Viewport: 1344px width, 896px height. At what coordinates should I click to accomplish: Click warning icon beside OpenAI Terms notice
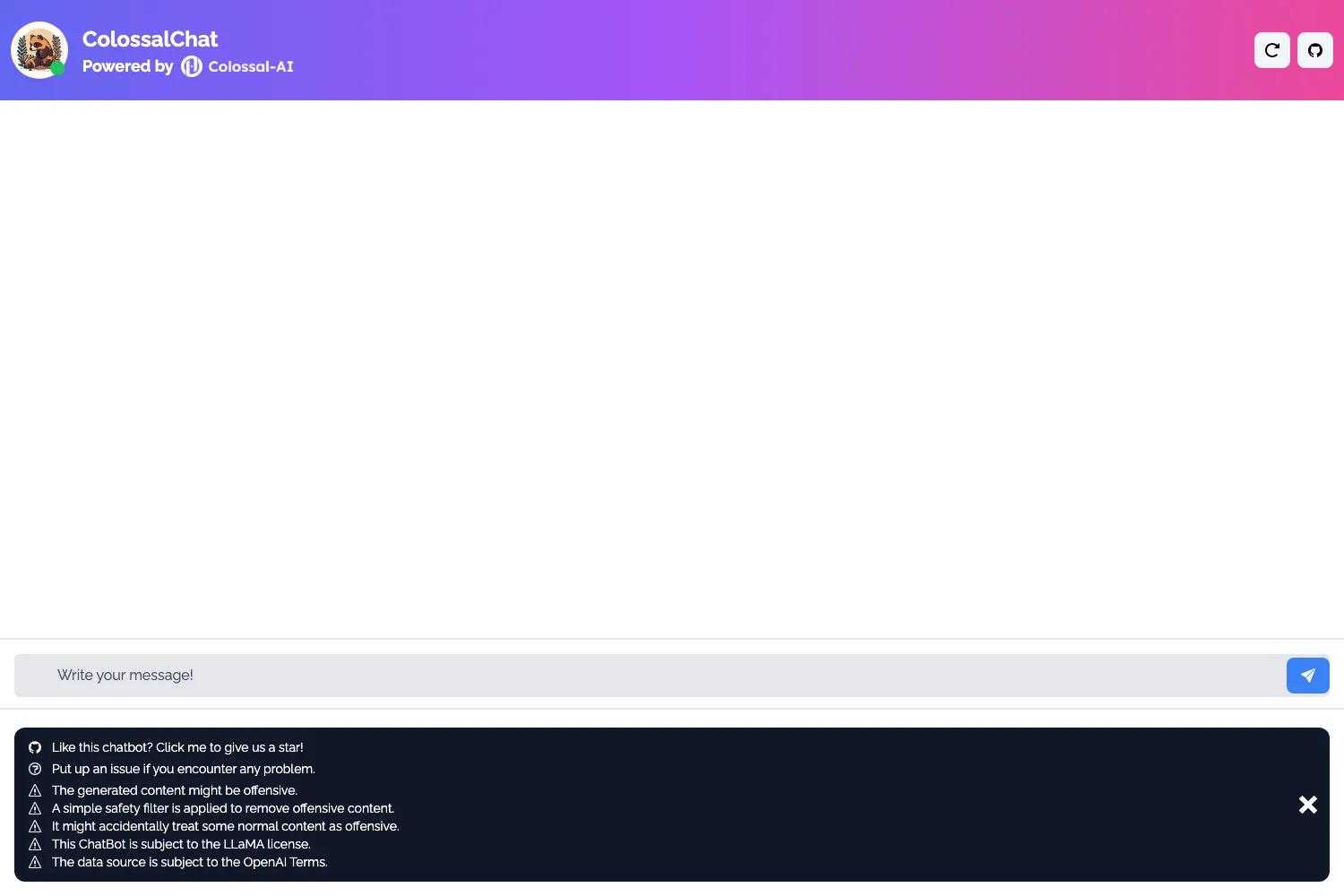[x=35, y=862]
